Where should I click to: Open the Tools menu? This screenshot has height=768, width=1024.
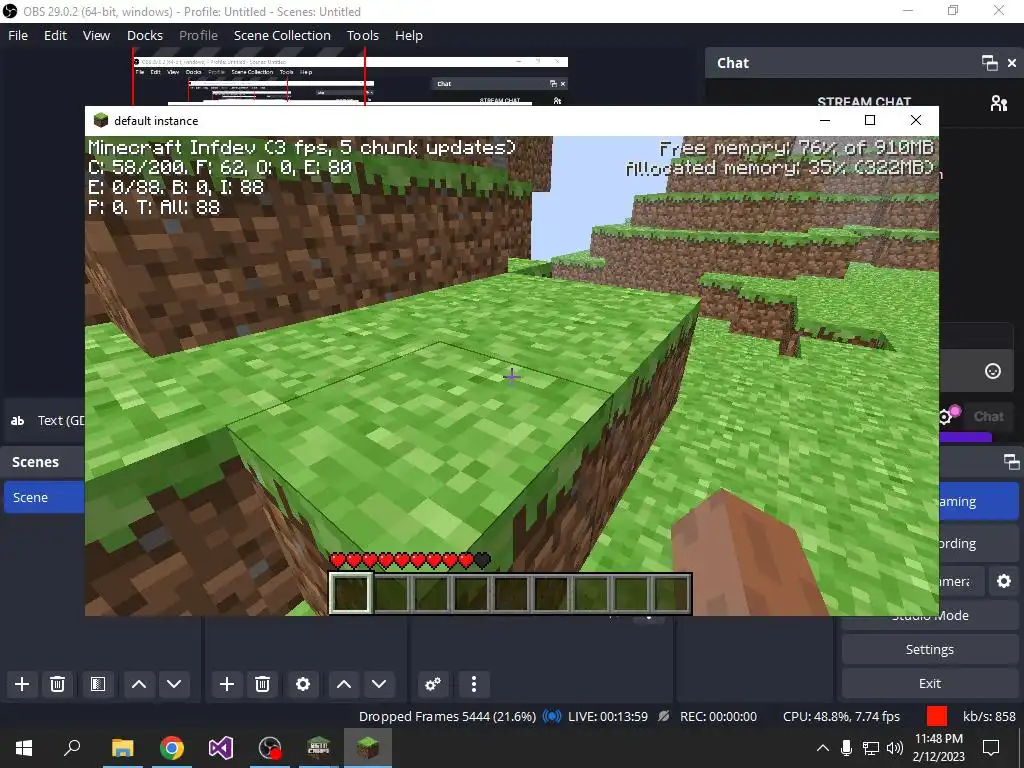tap(362, 35)
